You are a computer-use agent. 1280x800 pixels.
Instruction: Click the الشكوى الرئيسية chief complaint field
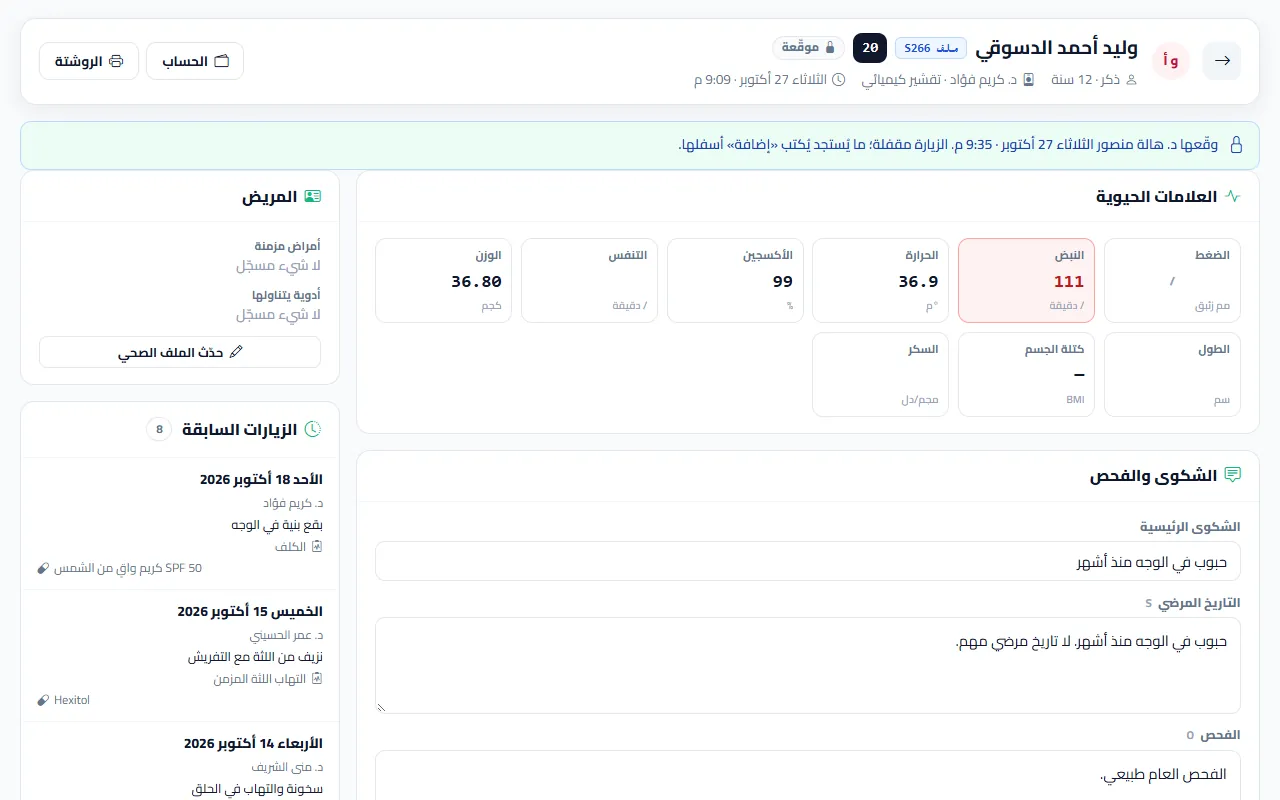tap(808, 561)
